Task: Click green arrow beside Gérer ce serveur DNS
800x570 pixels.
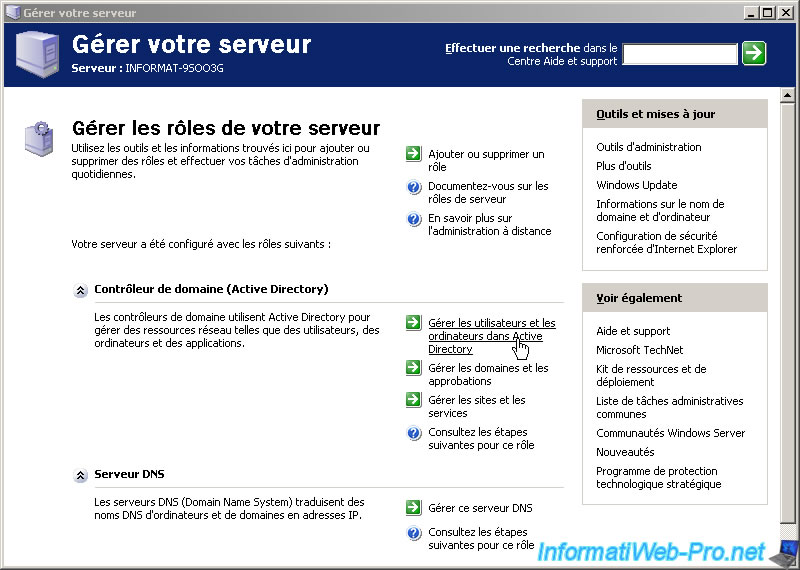Action: 414,508
